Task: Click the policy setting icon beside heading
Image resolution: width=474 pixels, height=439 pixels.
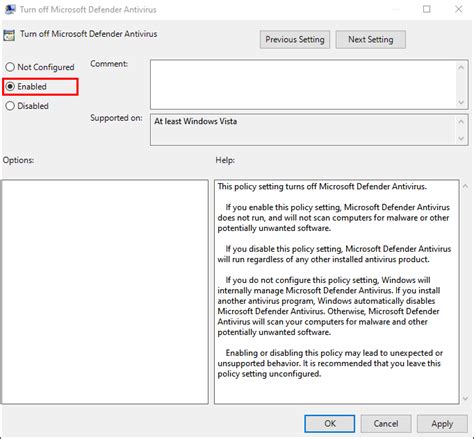Action: click(9, 35)
